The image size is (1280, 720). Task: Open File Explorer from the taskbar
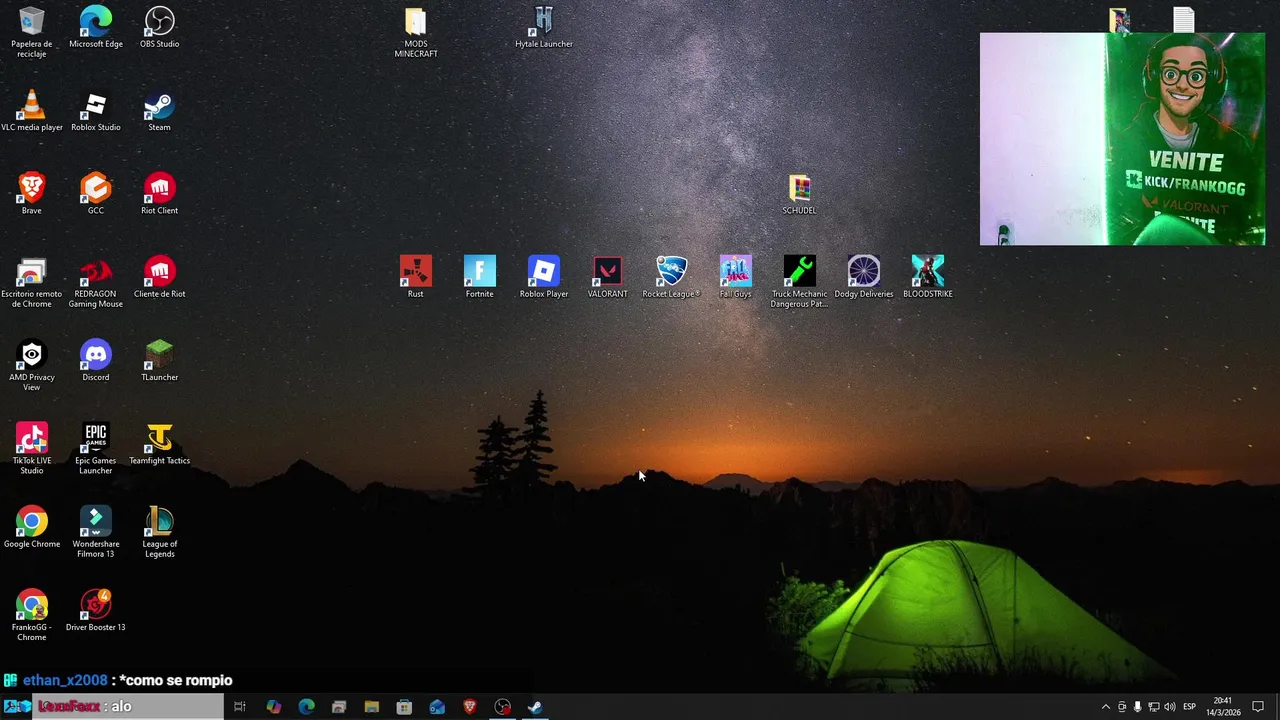(372, 707)
